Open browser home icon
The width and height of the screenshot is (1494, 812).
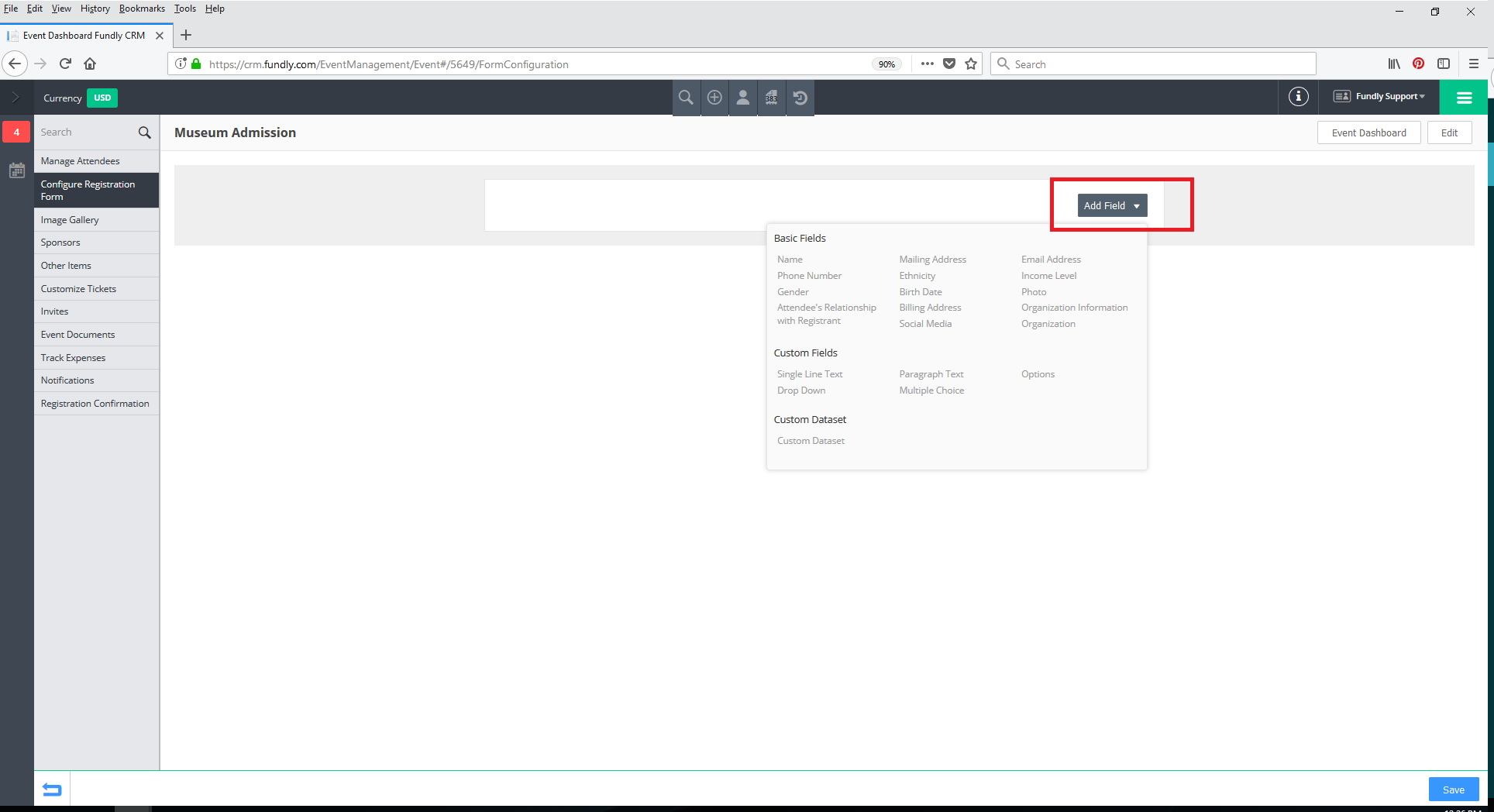[90, 64]
